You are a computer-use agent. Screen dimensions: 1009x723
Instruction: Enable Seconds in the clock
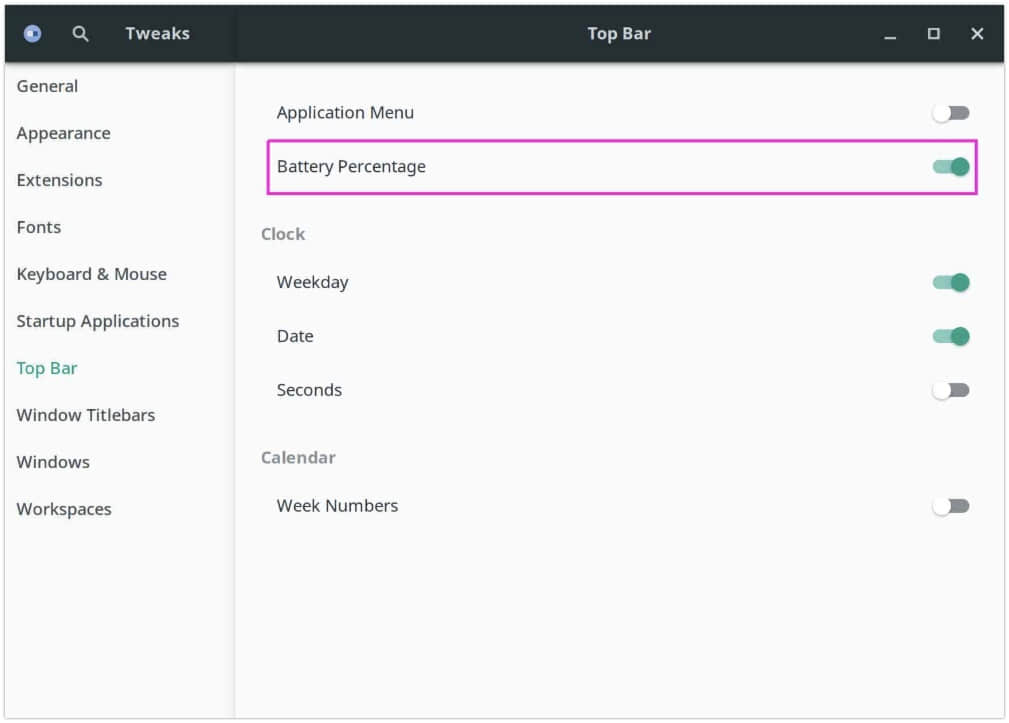tap(950, 391)
